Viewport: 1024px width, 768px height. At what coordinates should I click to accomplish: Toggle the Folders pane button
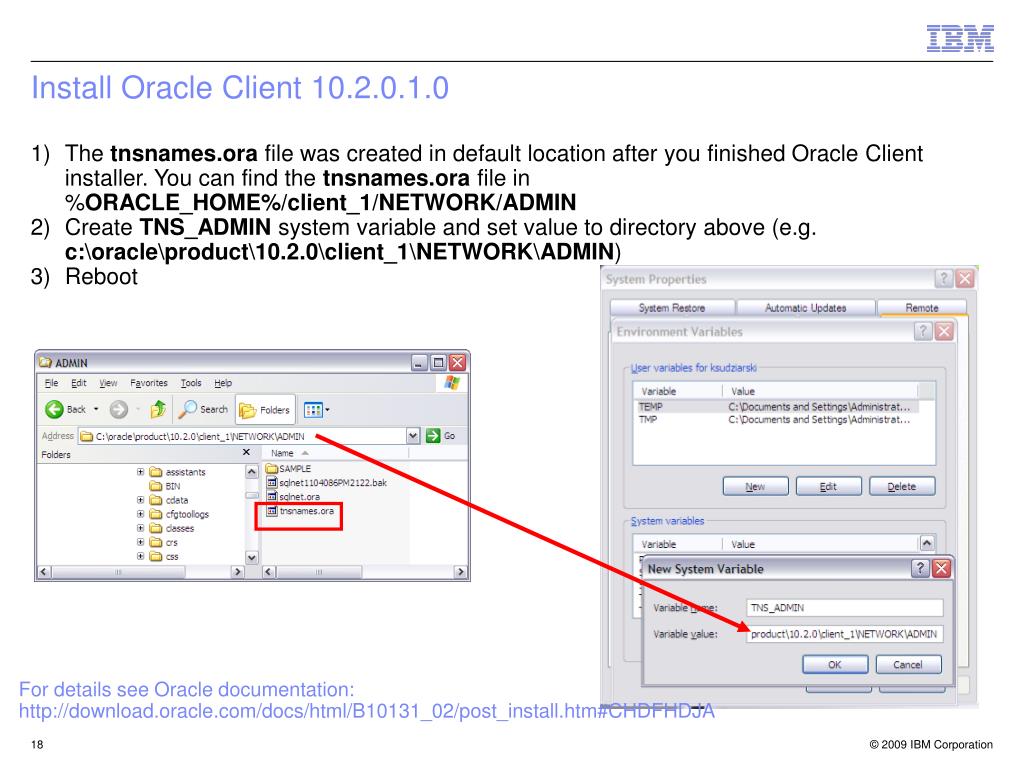pos(265,410)
